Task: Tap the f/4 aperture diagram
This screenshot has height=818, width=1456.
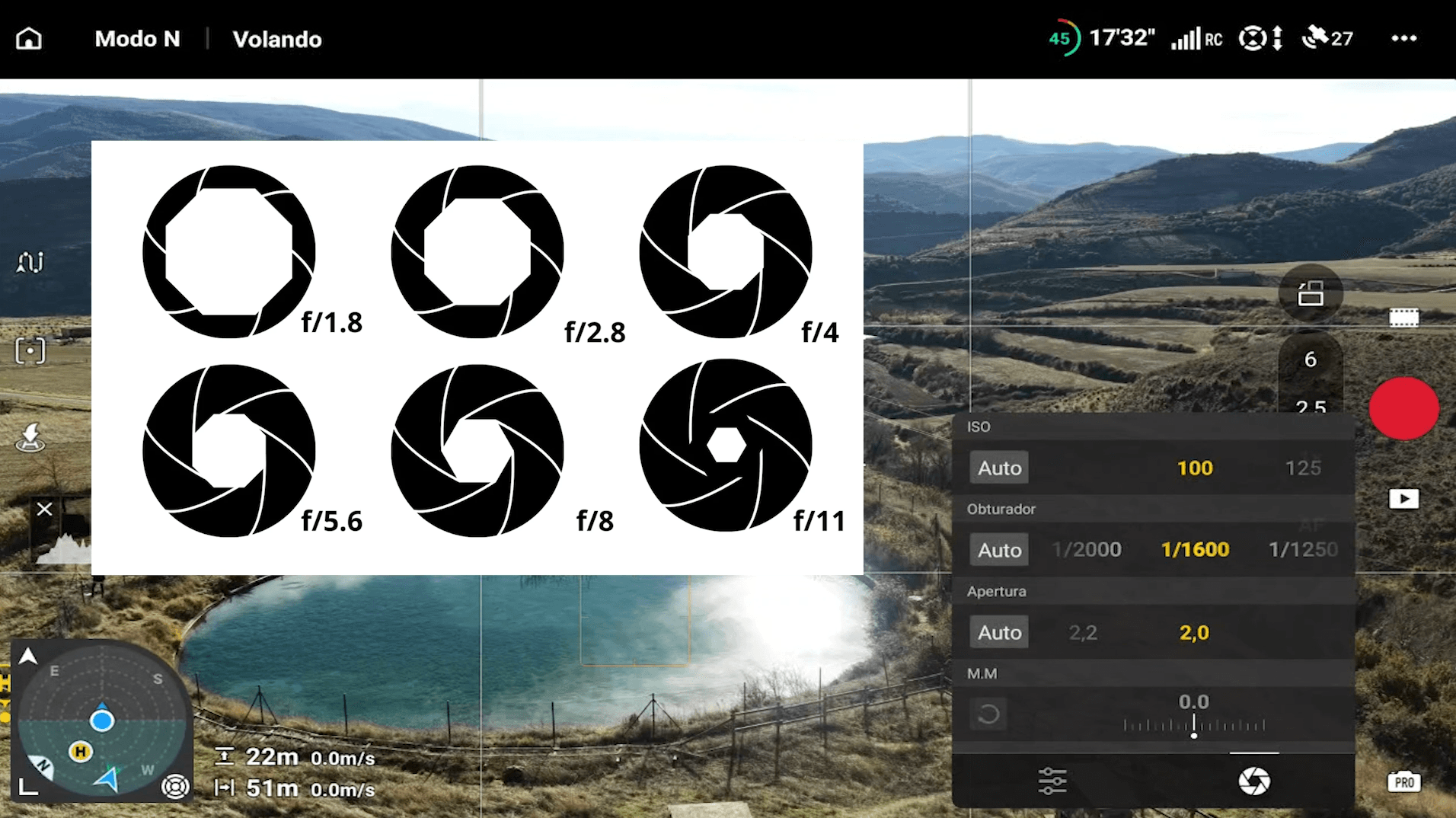Action: click(x=726, y=251)
